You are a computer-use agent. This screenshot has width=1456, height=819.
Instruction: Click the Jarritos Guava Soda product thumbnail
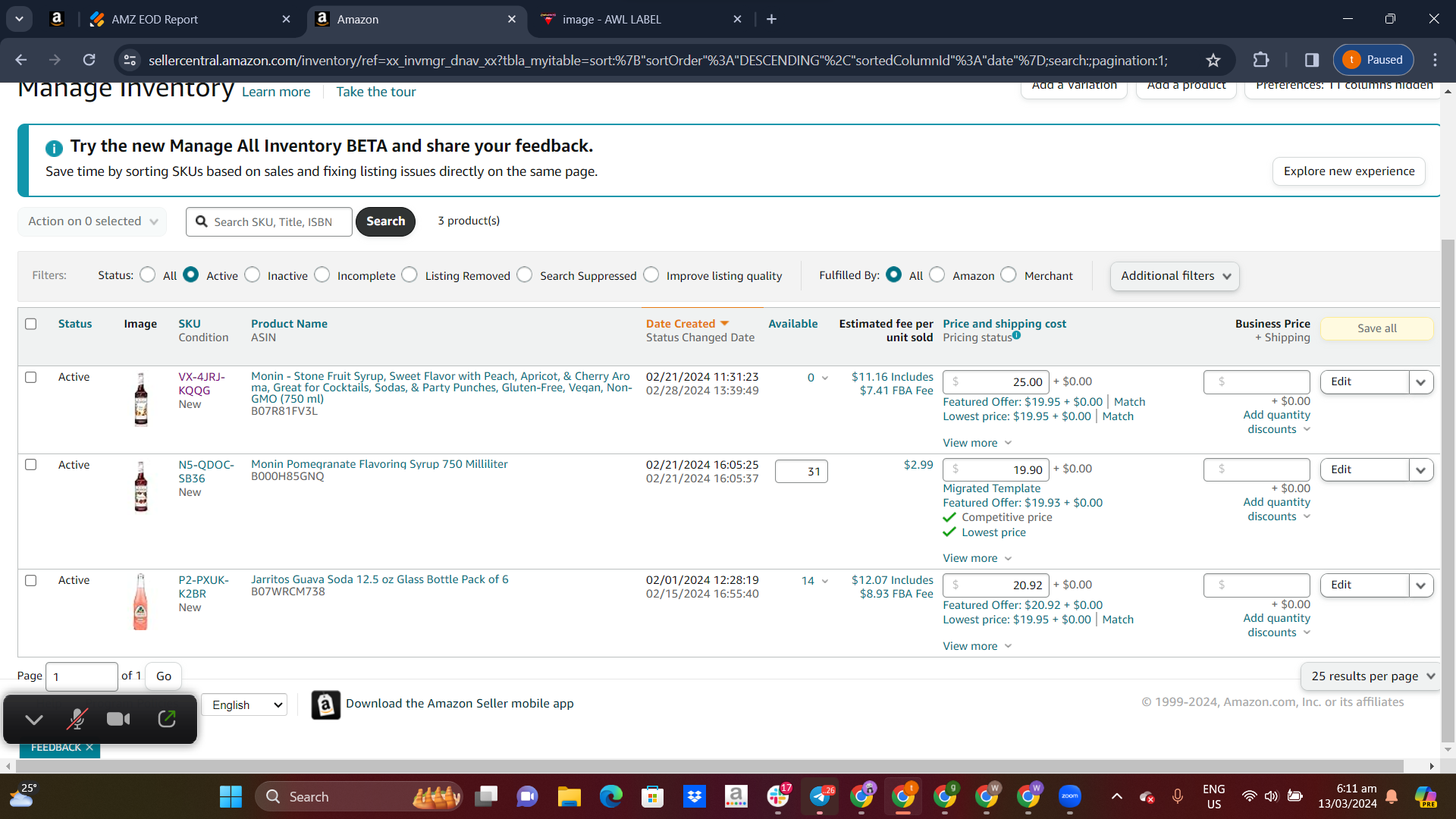(141, 602)
